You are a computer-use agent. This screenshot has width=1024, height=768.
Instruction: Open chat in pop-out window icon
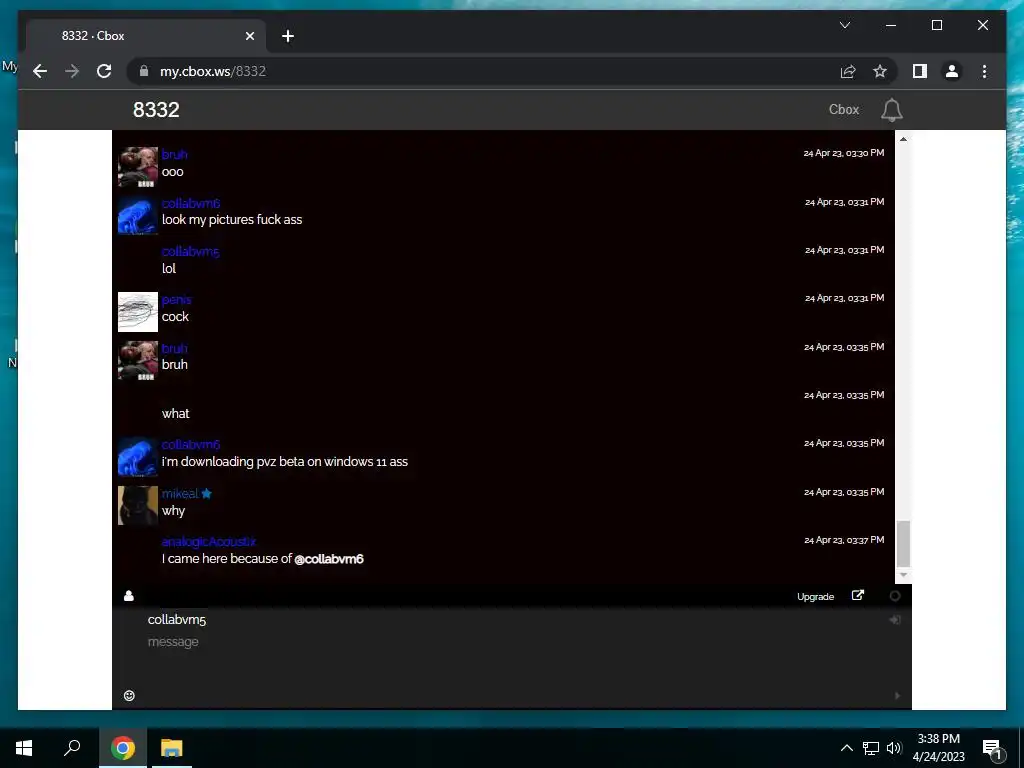point(857,596)
